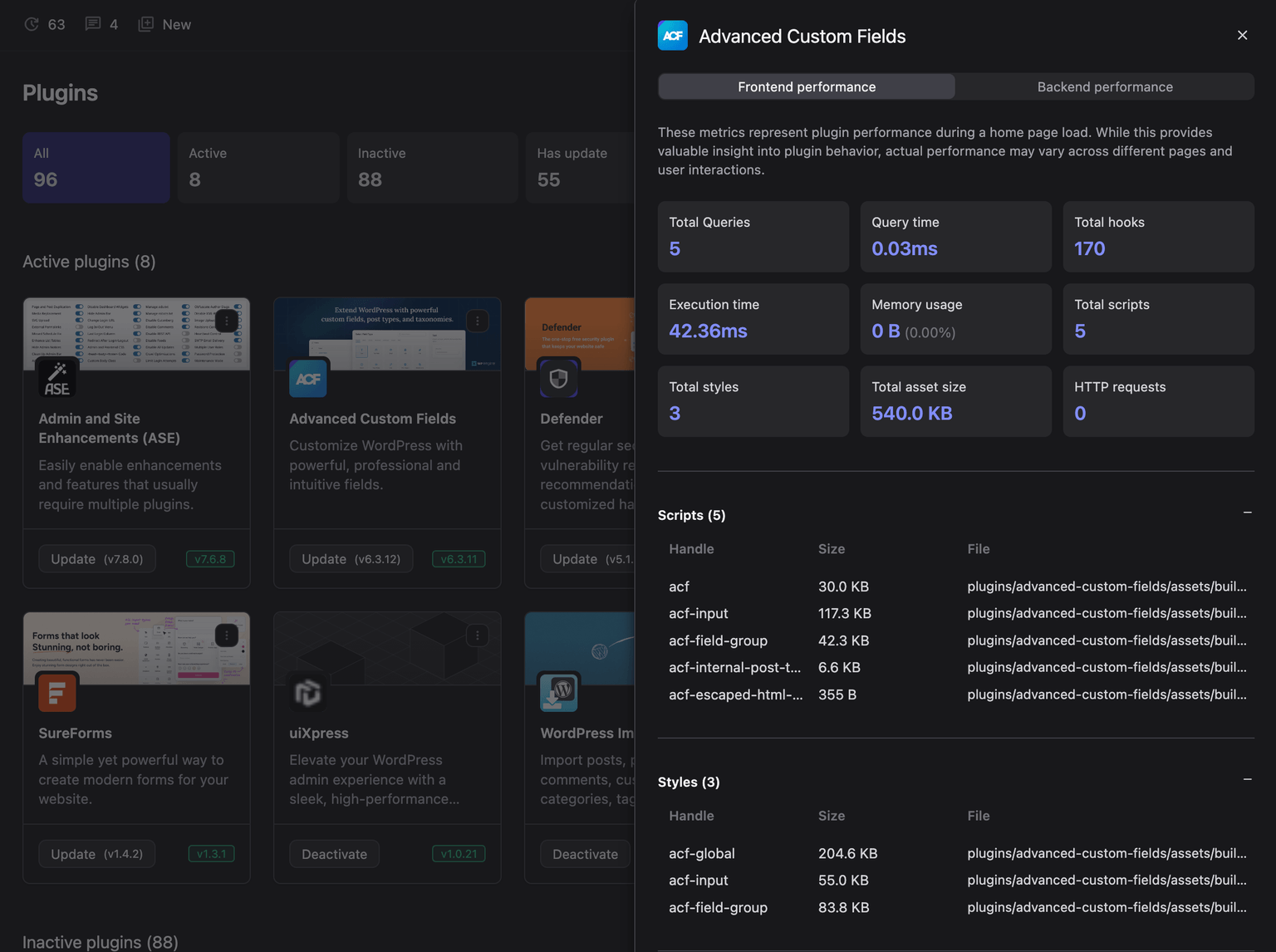
Task: Collapse the Styles (3) section
Action: tap(1247, 780)
